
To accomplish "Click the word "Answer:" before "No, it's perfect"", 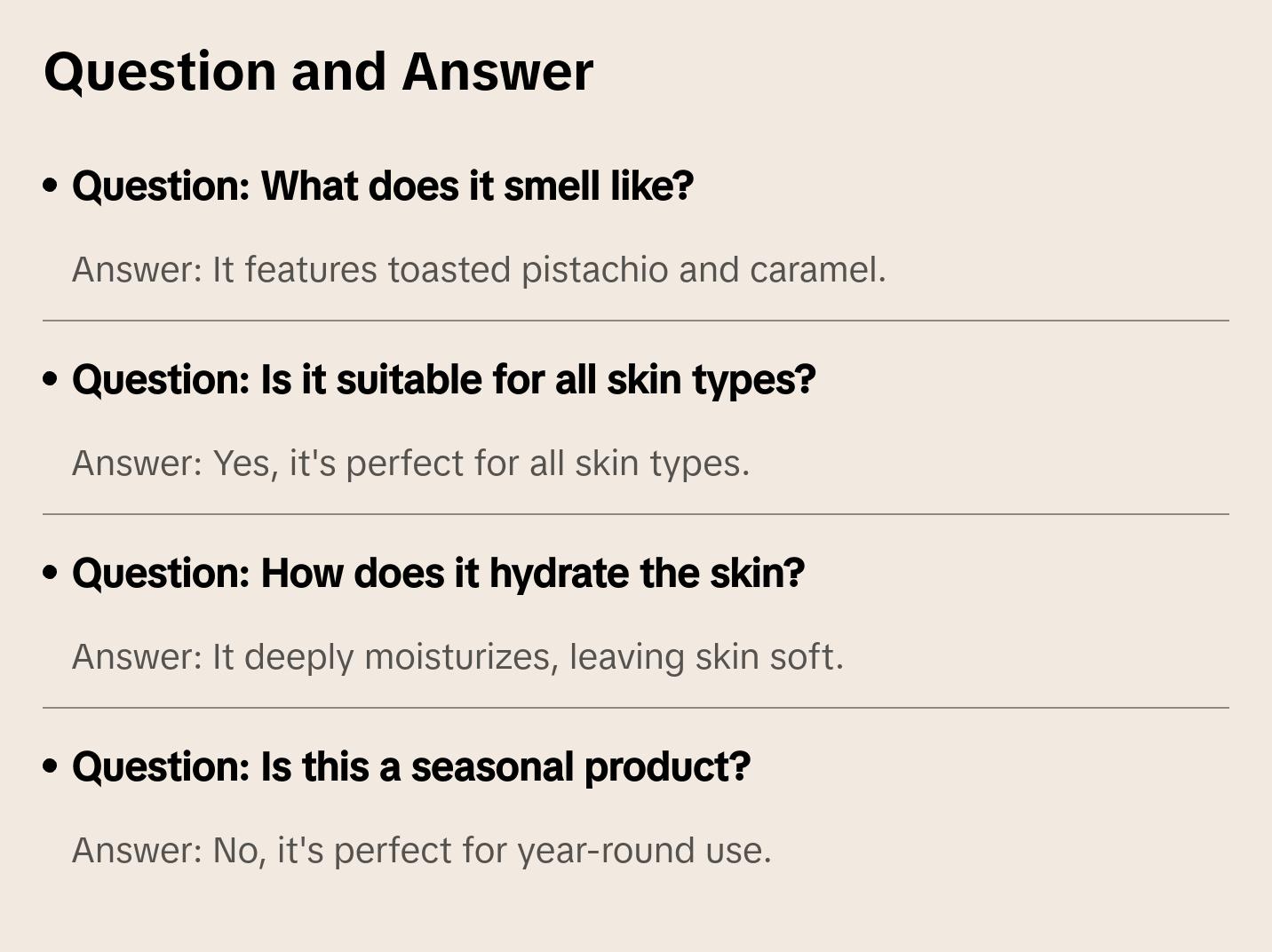I will [x=138, y=851].
